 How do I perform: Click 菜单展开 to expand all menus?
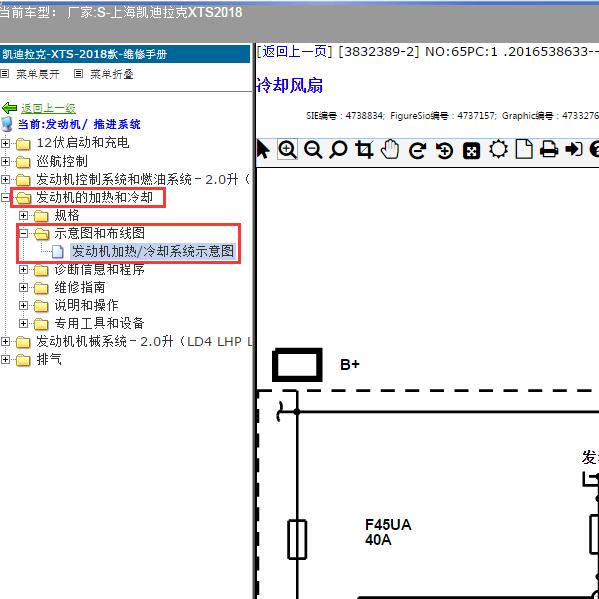[x=38, y=74]
